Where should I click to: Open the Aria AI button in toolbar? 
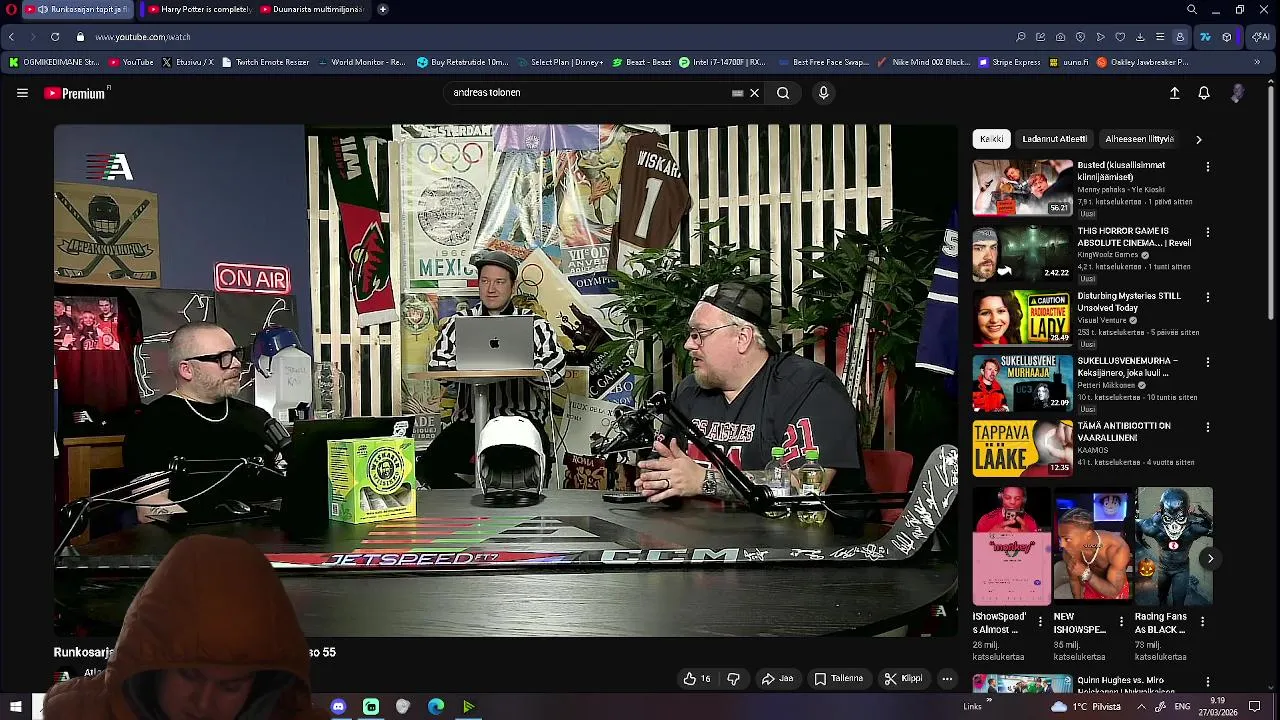pos(1261,37)
